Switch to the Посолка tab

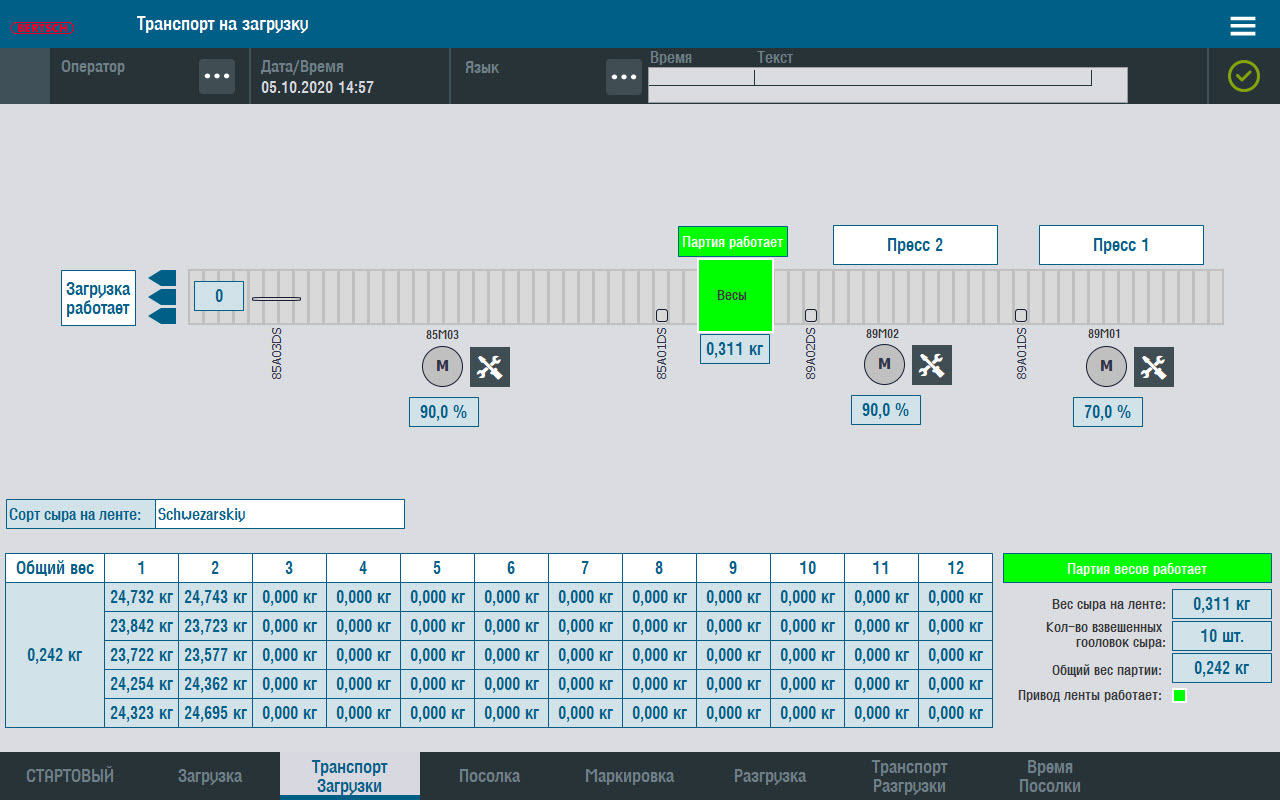pos(489,776)
